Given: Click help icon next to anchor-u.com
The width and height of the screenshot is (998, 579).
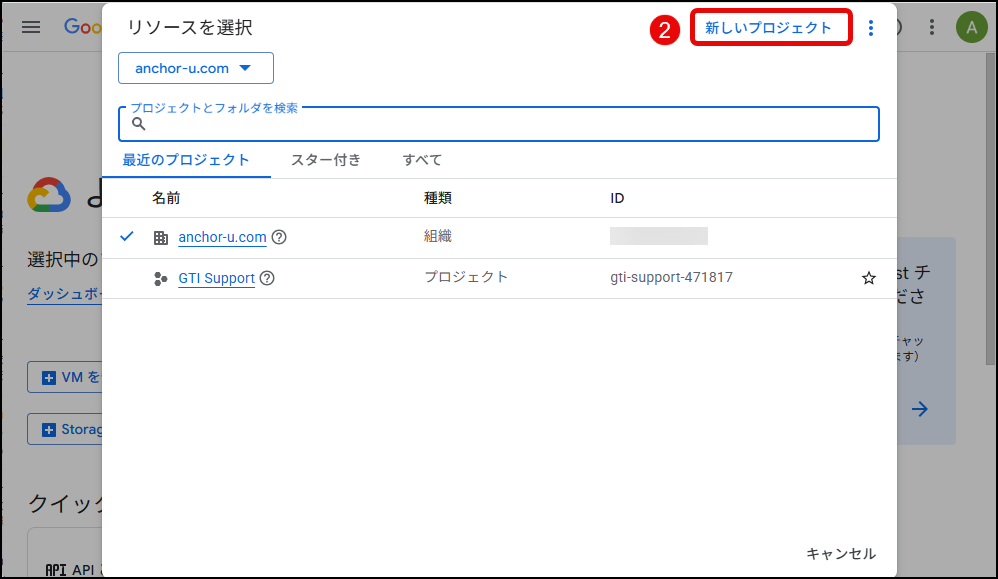Looking at the screenshot, I should tap(279, 238).
